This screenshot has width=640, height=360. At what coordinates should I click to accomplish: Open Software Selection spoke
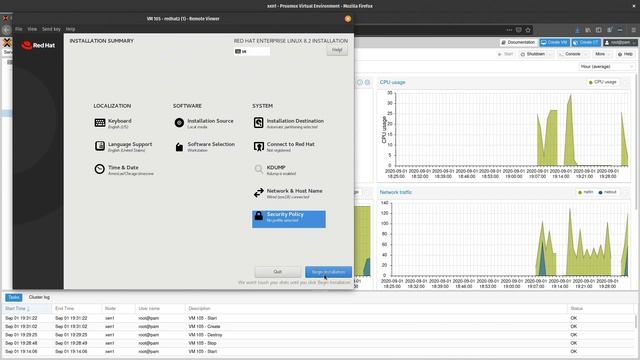coord(204,147)
